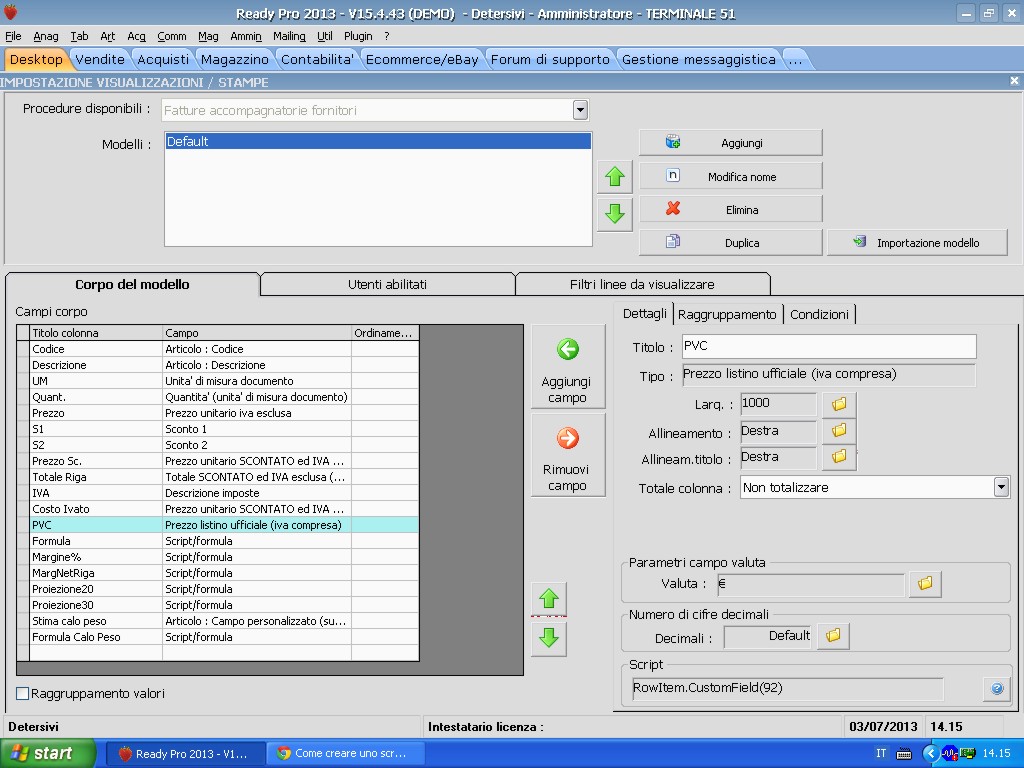Click the Titolo input field containing PVC
The height and width of the screenshot is (768, 1024).
pyautogui.click(x=829, y=346)
